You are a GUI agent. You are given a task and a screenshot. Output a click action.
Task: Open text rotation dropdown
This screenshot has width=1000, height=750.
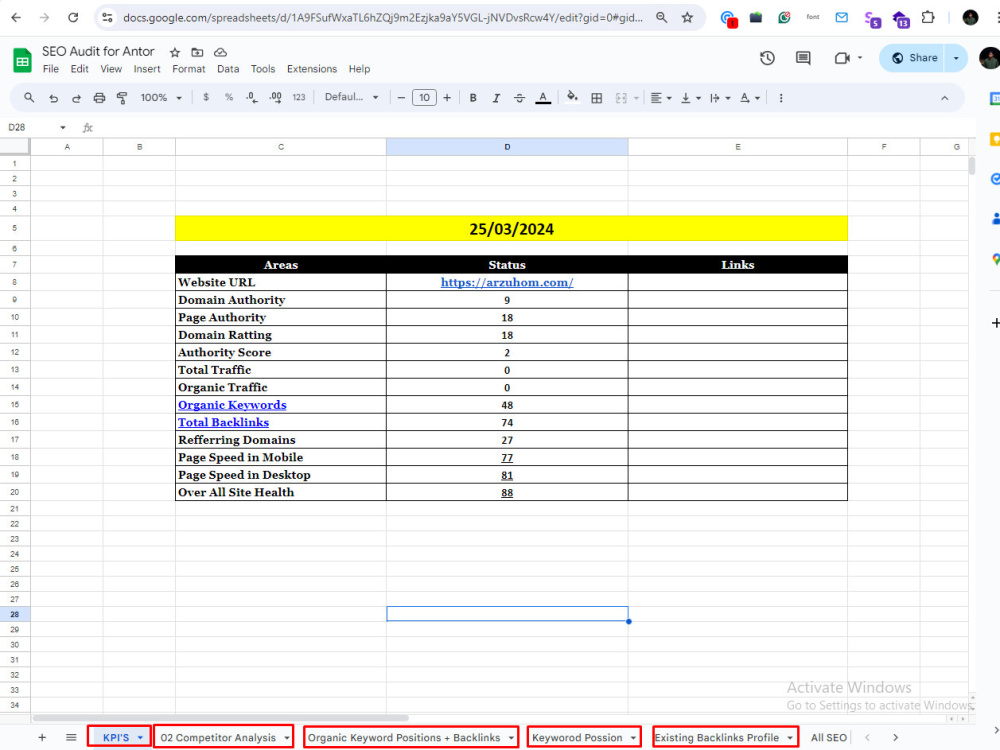pos(749,98)
